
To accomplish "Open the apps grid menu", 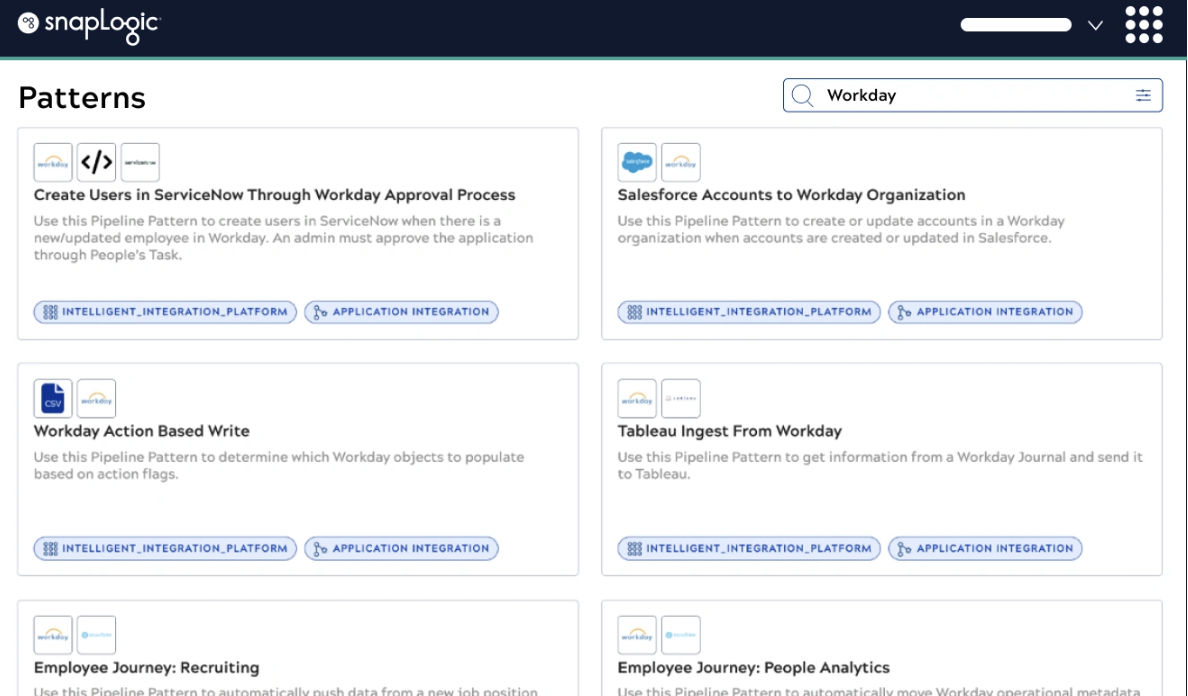I will coord(1143,25).
